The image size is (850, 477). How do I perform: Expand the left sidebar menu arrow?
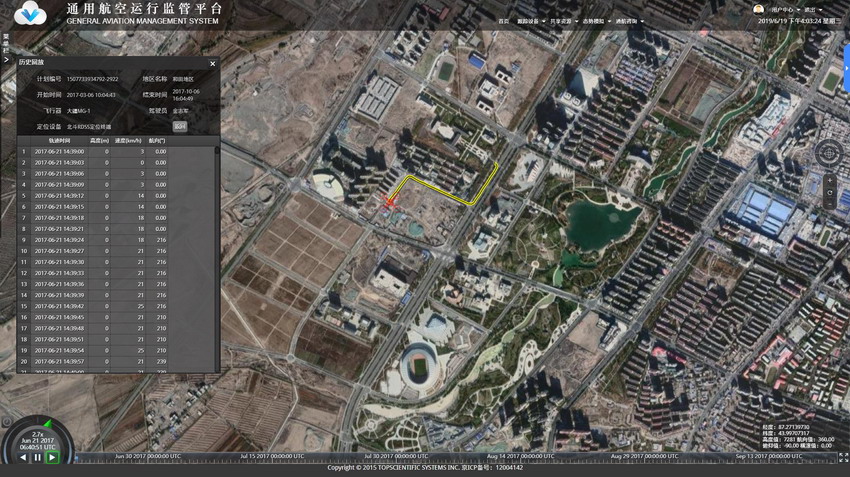pyautogui.click(x=5, y=62)
